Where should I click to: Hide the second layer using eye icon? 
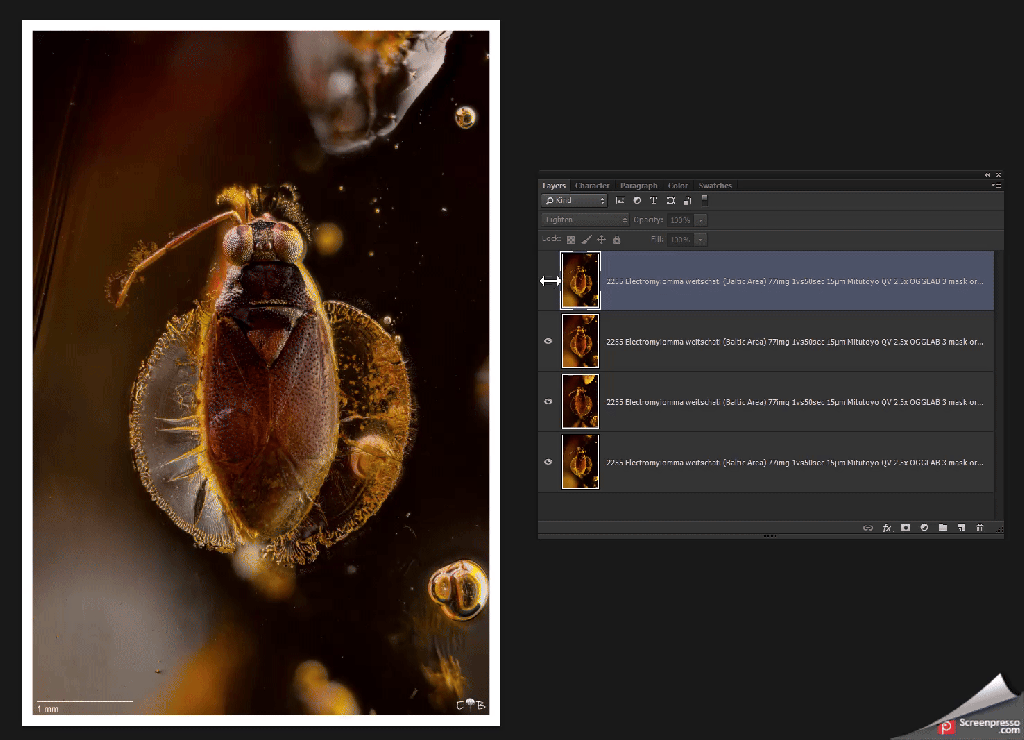point(548,341)
